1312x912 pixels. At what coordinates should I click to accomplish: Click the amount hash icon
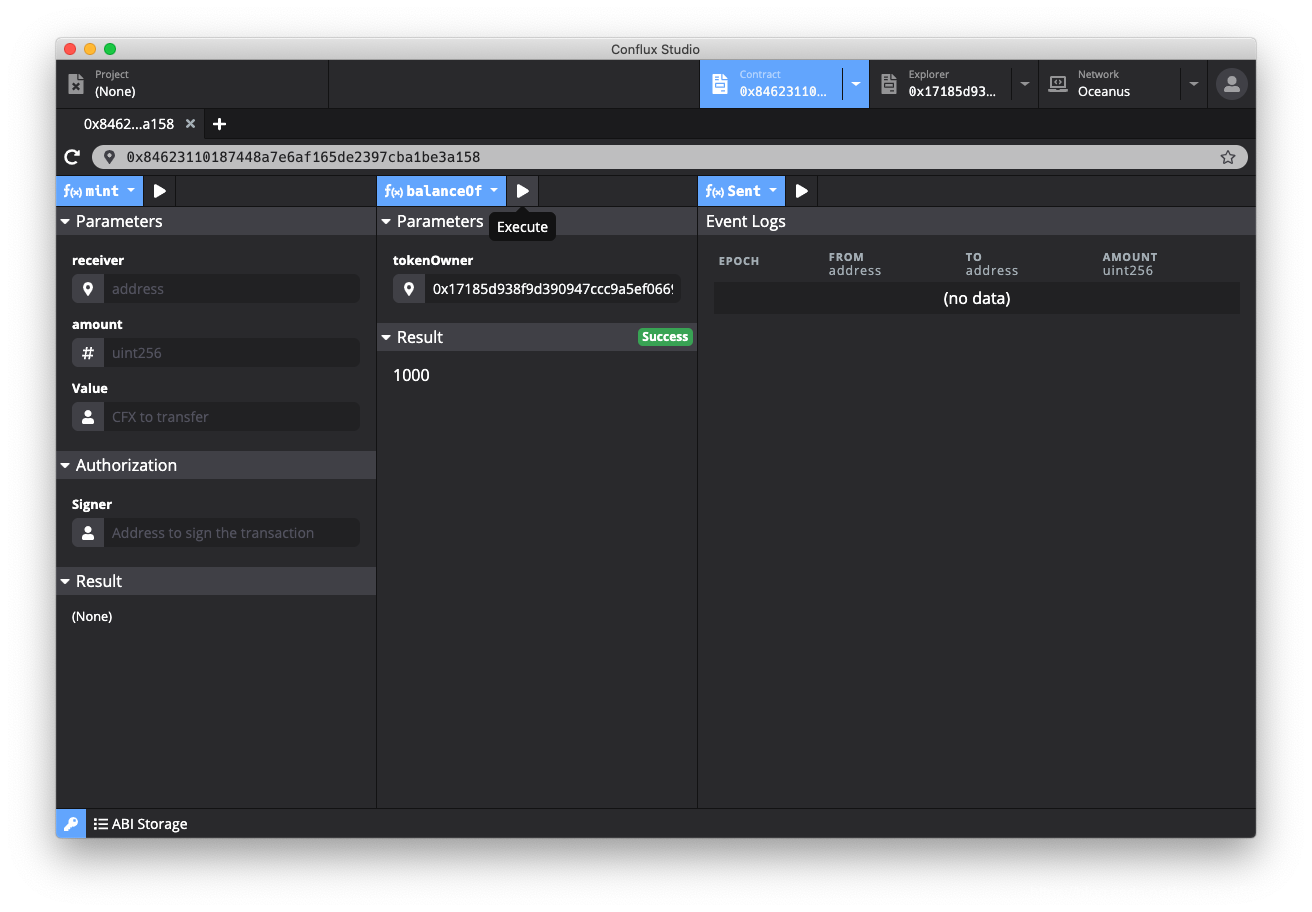click(x=88, y=353)
